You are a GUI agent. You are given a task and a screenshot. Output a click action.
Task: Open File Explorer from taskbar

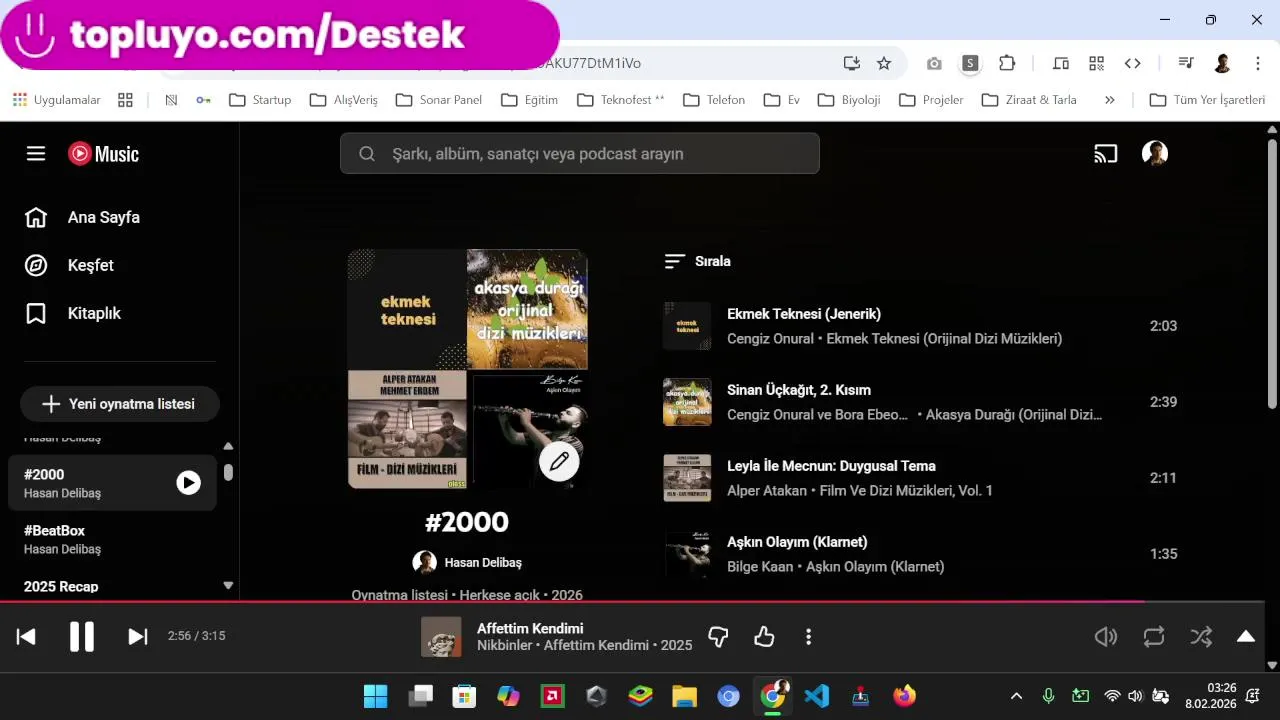click(683, 696)
